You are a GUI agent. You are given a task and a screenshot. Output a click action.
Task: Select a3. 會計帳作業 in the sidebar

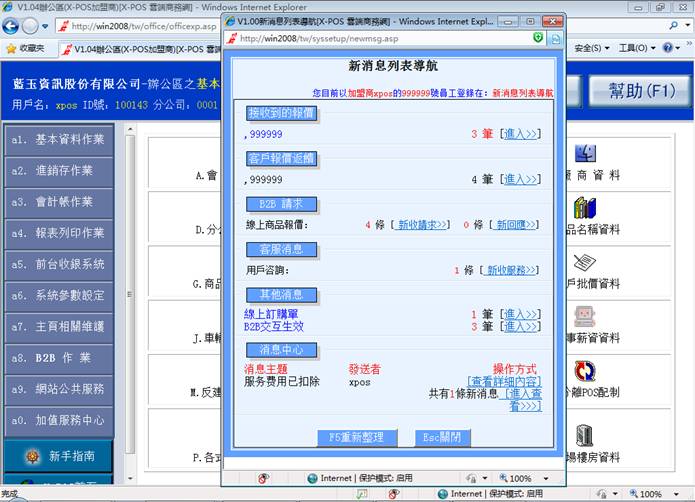point(57,201)
